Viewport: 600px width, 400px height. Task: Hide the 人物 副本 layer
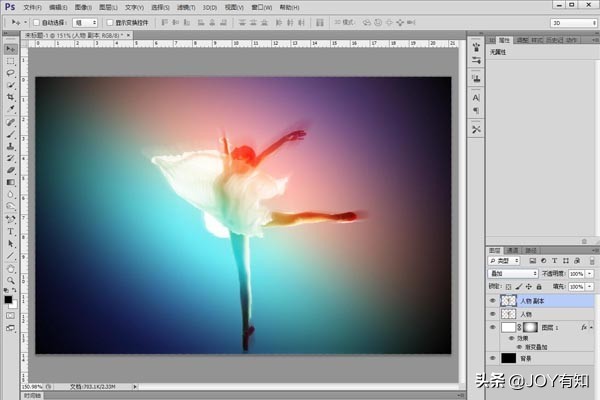492,300
